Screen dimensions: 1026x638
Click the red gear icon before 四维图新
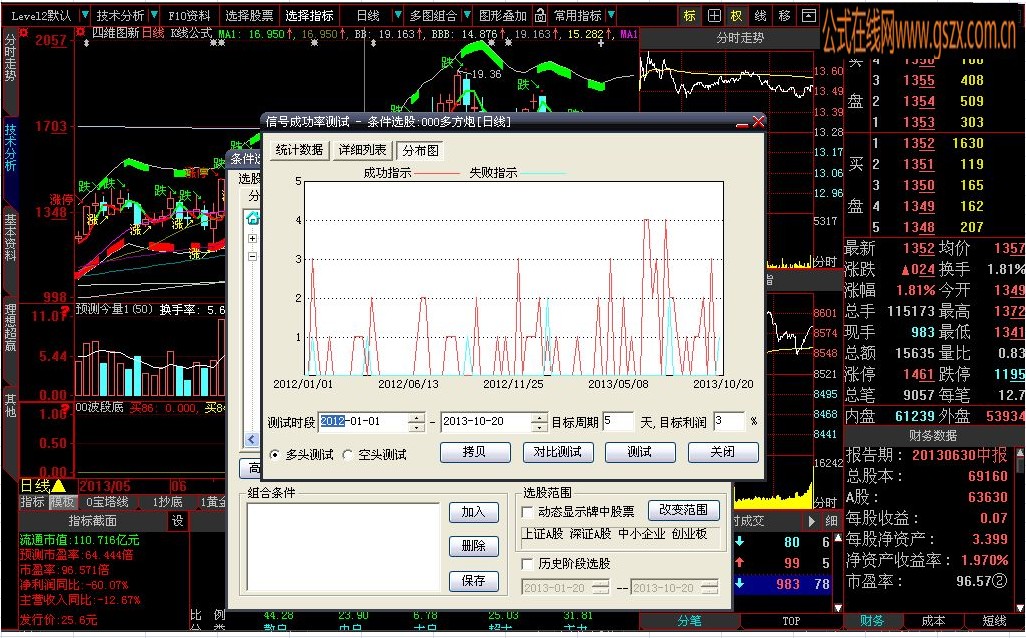pos(81,32)
